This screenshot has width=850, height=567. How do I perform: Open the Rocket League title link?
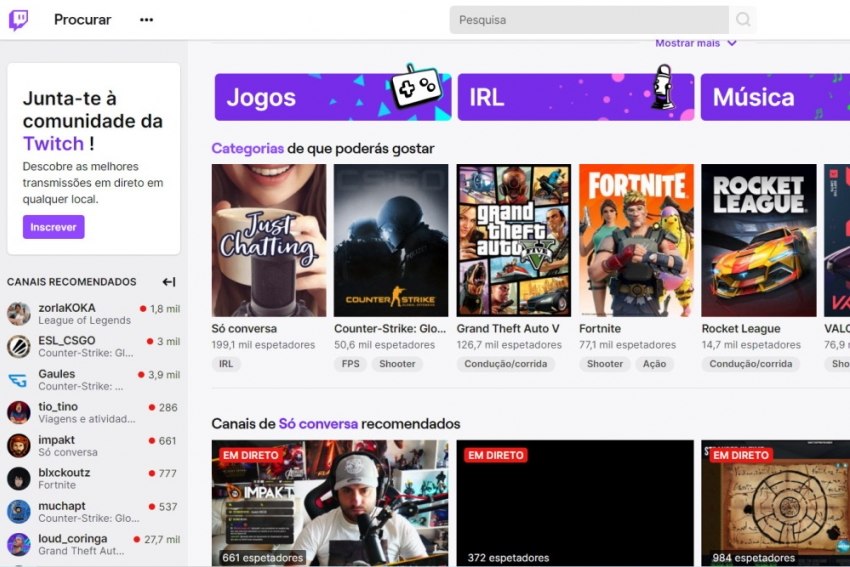click(x=741, y=328)
